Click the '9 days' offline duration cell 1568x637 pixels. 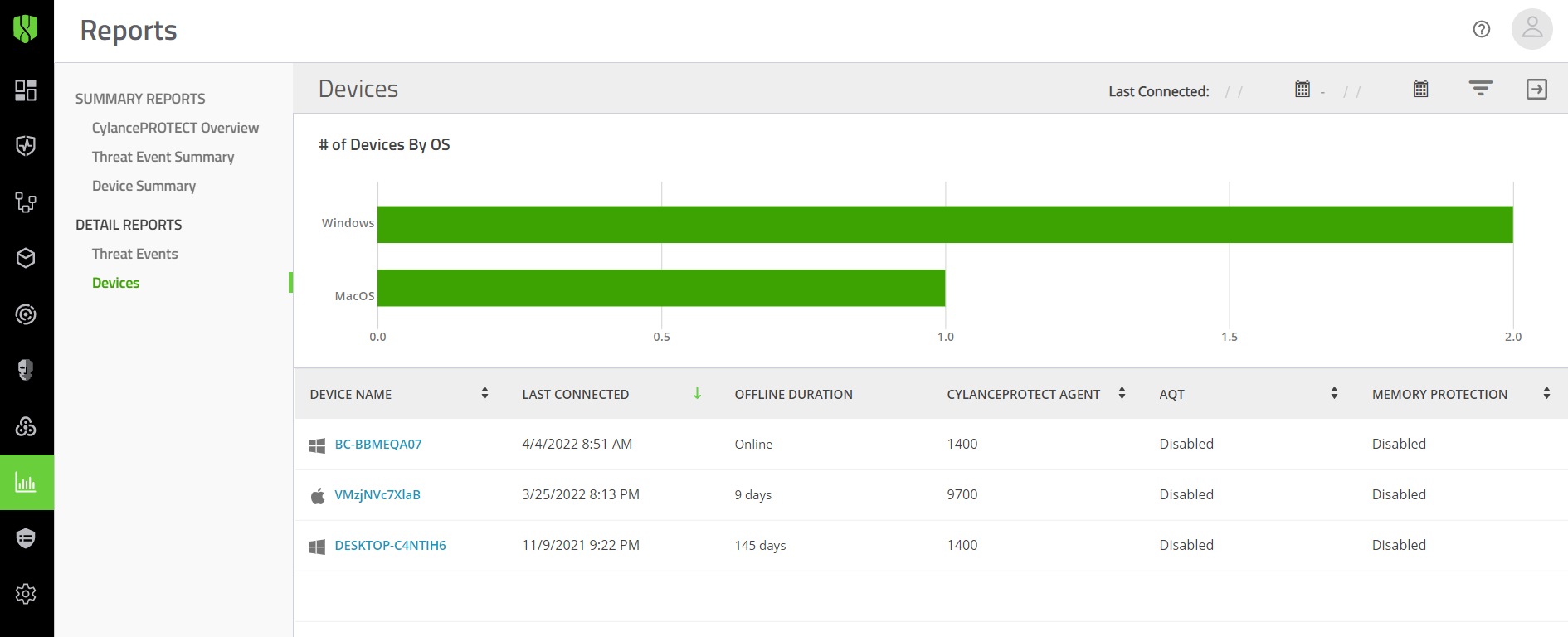(x=752, y=495)
